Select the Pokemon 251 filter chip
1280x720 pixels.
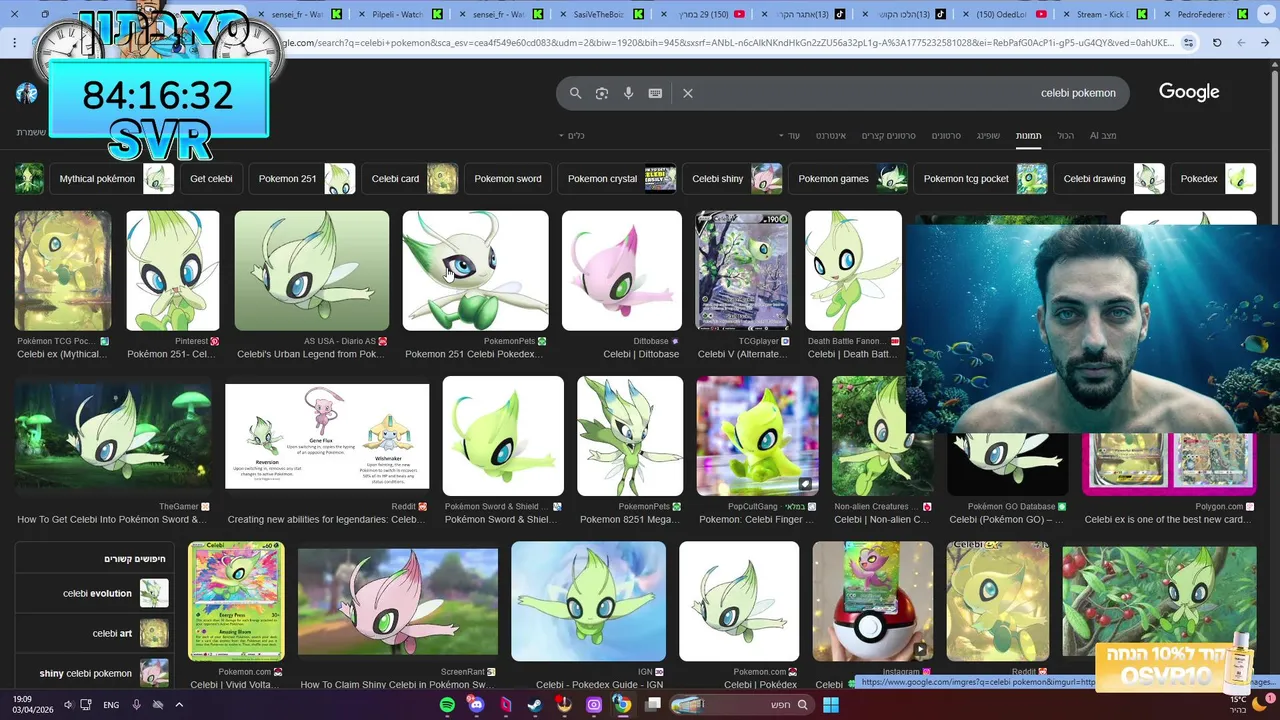coord(302,179)
